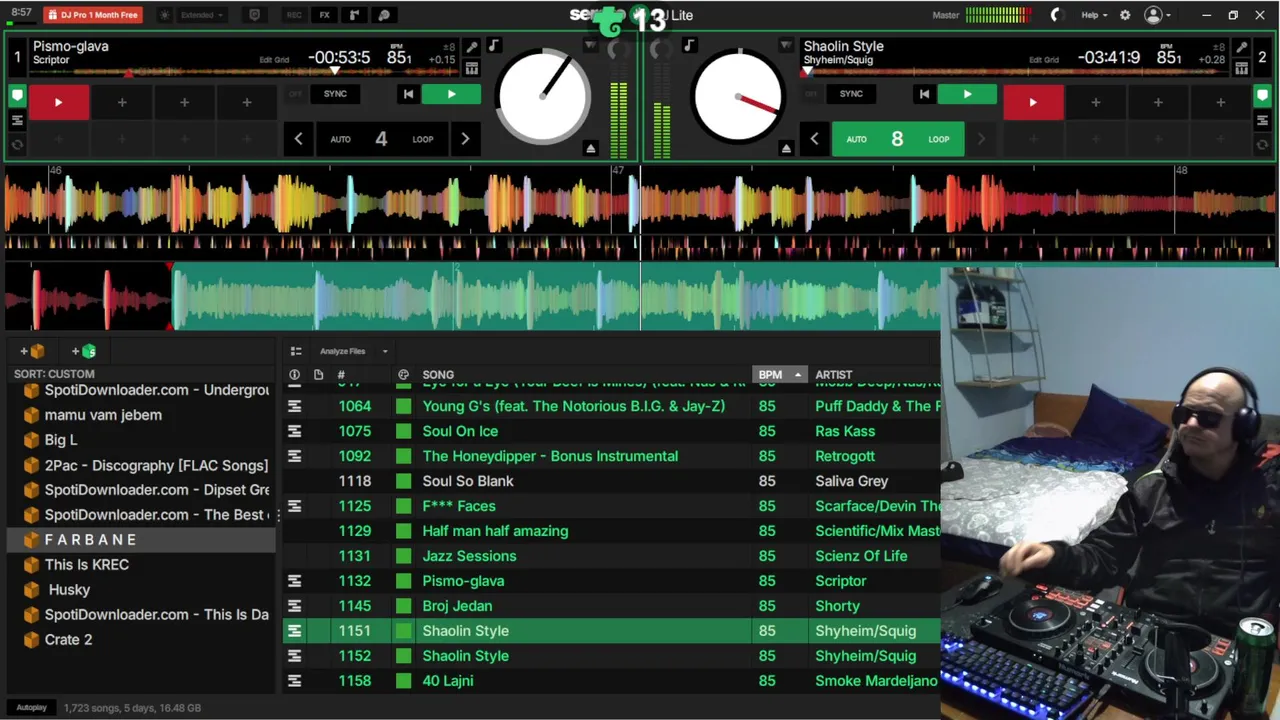The image size is (1280, 720).
Task: Click Edit Grid on deck 1
Action: (x=274, y=60)
